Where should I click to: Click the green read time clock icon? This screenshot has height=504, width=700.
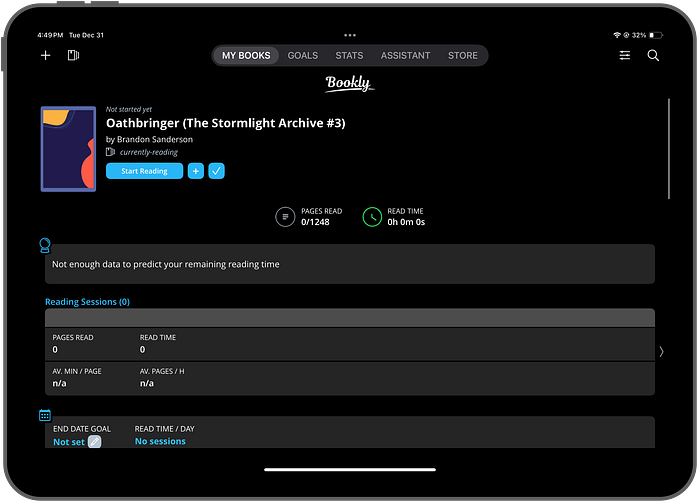(x=372, y=217)
